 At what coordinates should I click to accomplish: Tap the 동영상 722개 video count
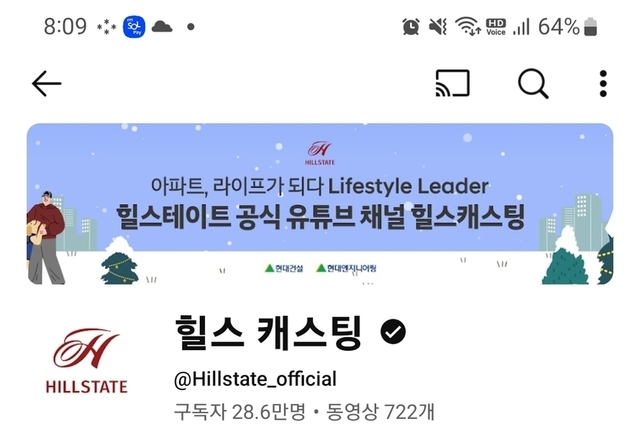[380, 411]
